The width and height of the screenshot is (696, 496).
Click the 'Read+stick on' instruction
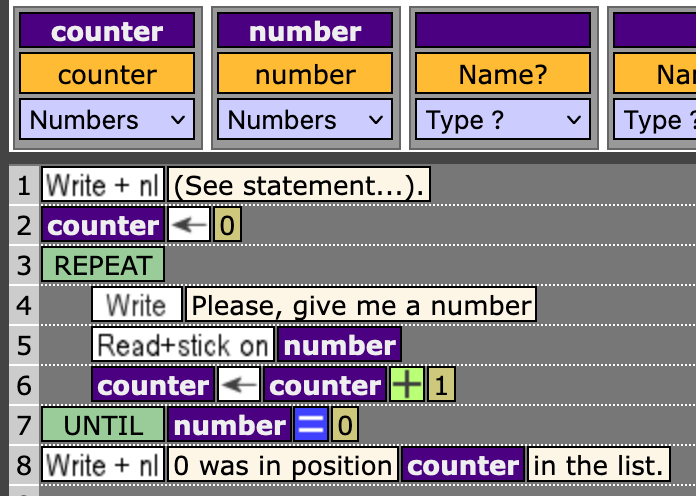click(183, 345)
